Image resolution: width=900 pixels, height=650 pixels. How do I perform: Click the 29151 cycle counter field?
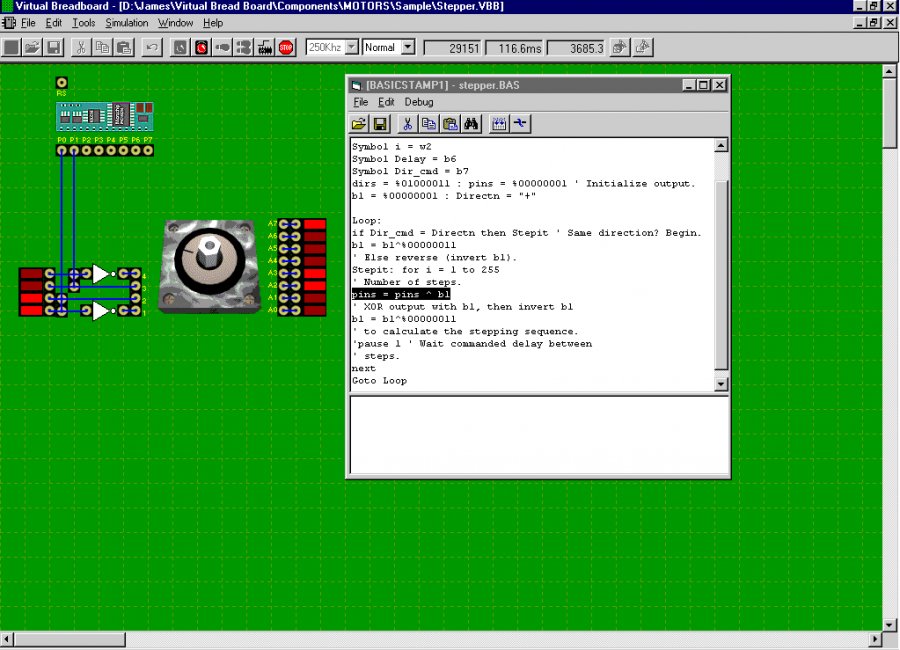pyautogui.click(x=452, y=48)
